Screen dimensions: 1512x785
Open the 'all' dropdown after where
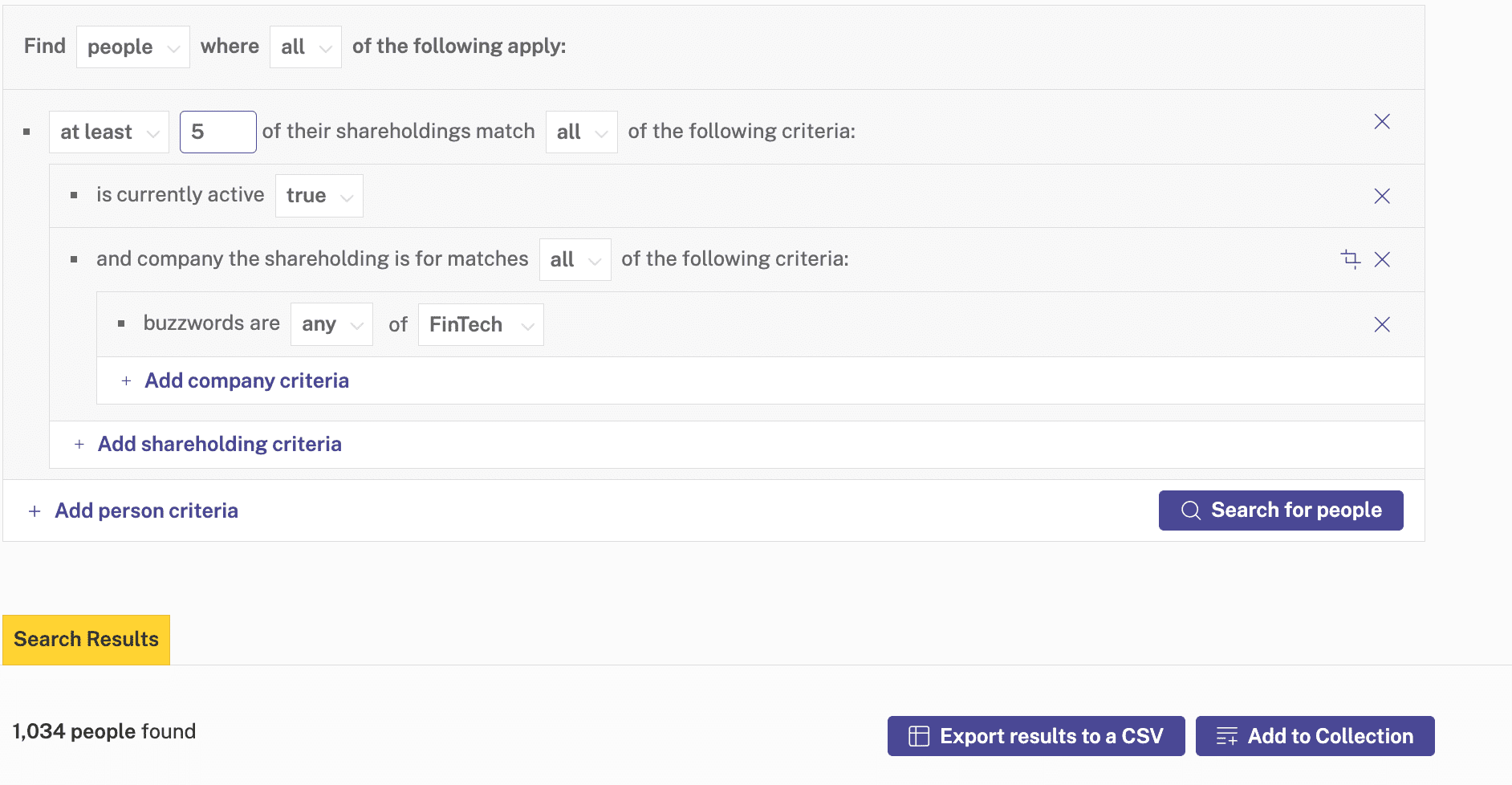click(x=305, y=47)
